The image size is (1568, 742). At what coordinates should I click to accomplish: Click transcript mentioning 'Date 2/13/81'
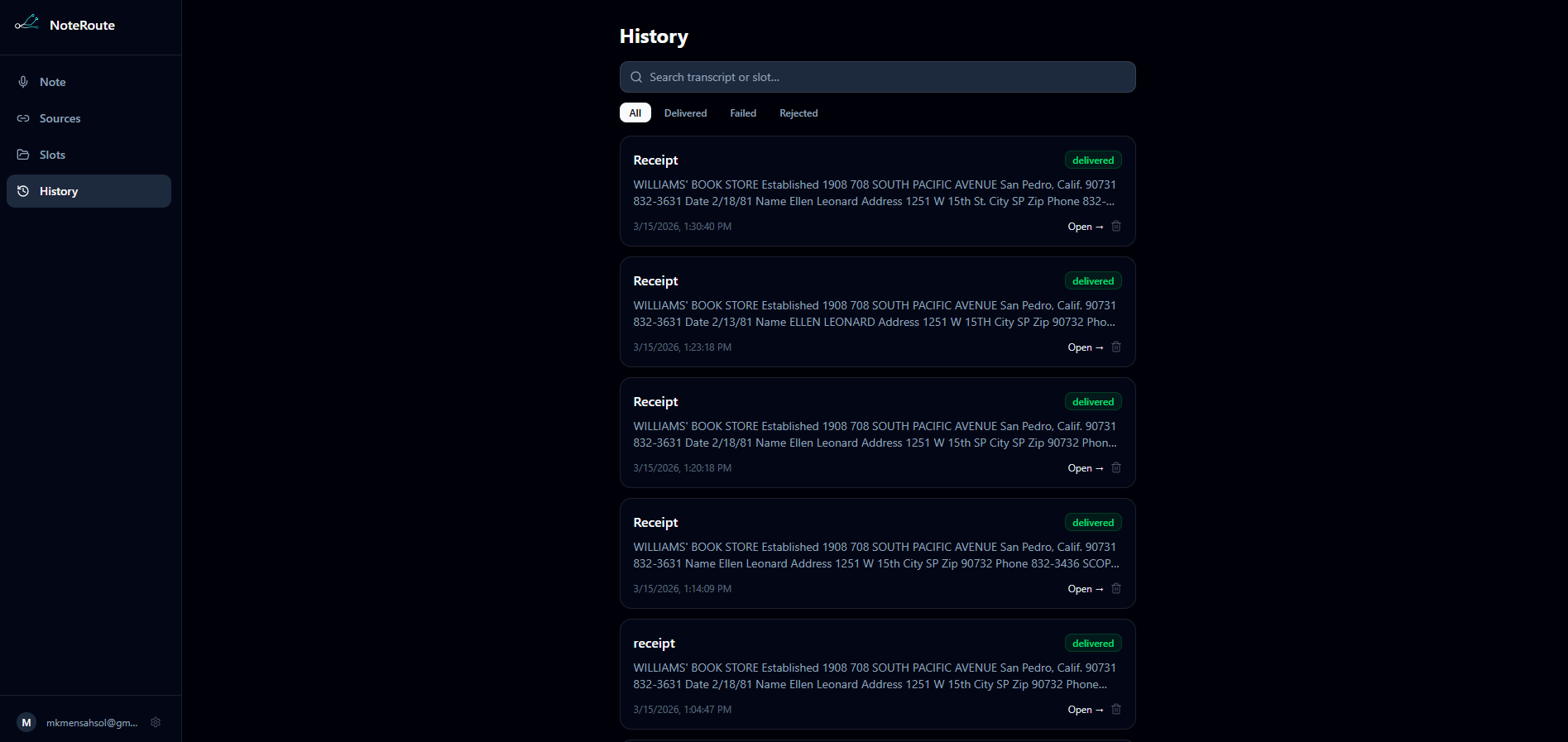pos(875,314)
